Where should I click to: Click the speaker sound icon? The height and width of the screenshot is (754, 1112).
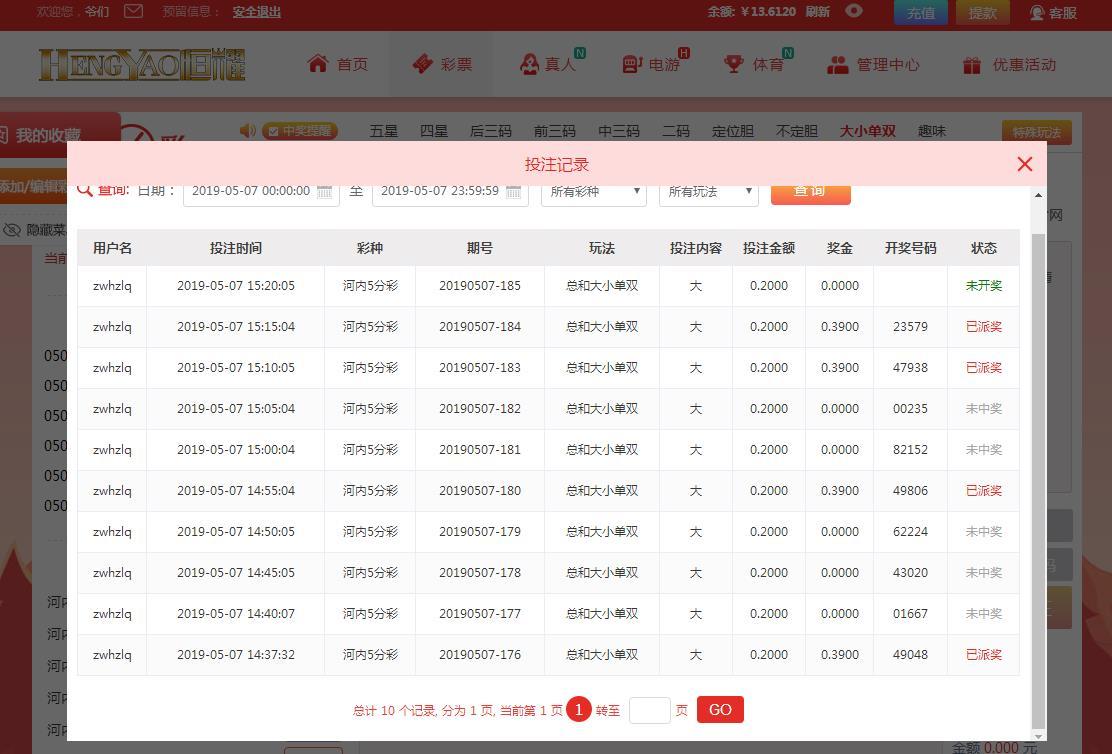point(248,131)
